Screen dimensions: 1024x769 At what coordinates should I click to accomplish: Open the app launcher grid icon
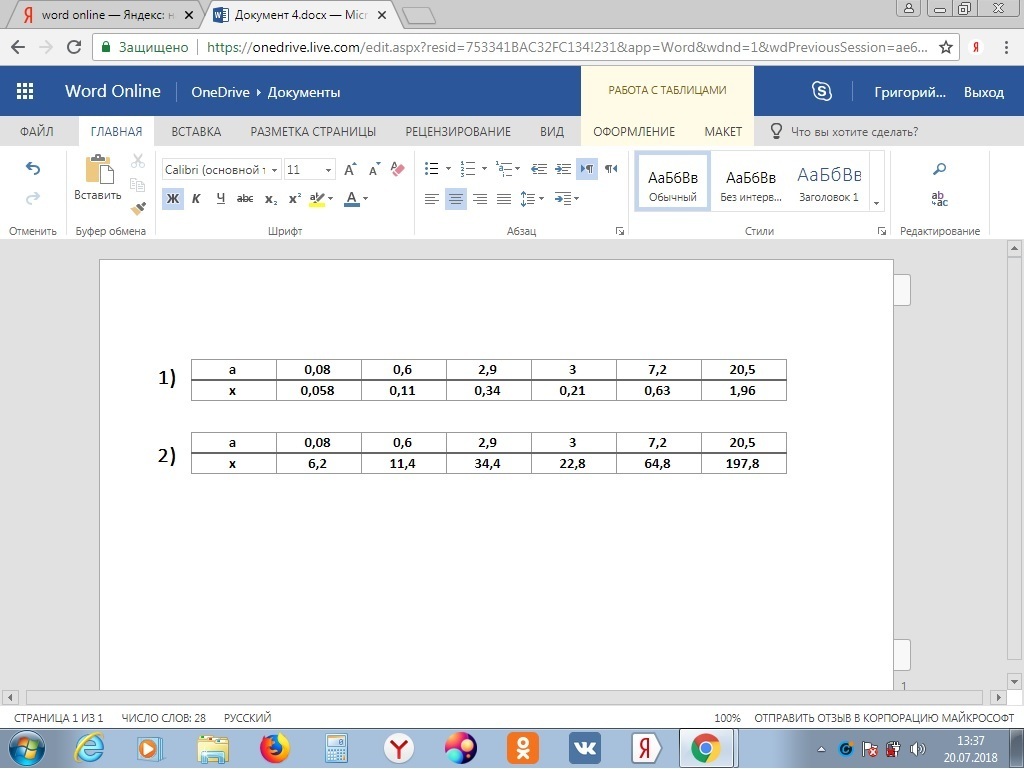pyautogui.click(x=25, y=91)
